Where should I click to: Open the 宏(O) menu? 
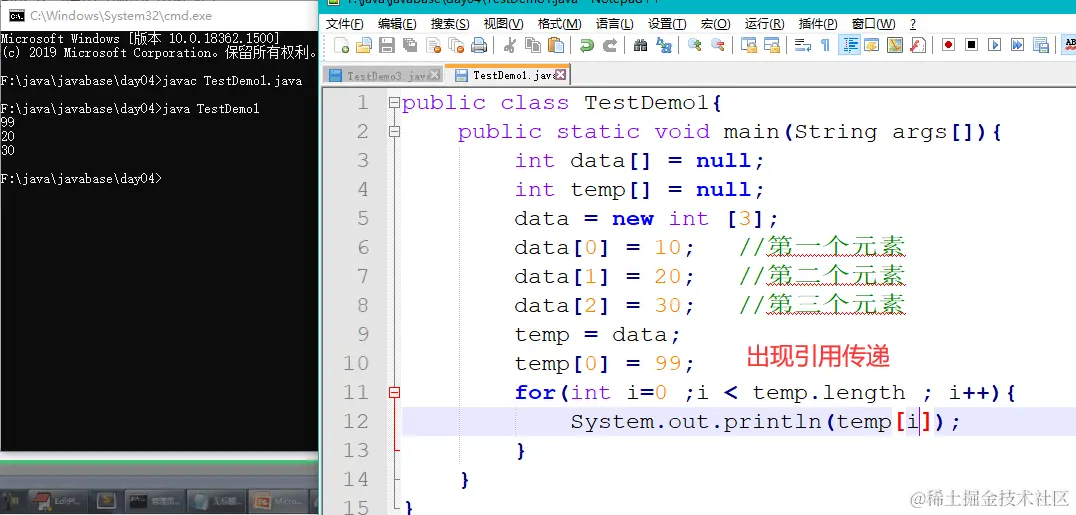[715, 24]
